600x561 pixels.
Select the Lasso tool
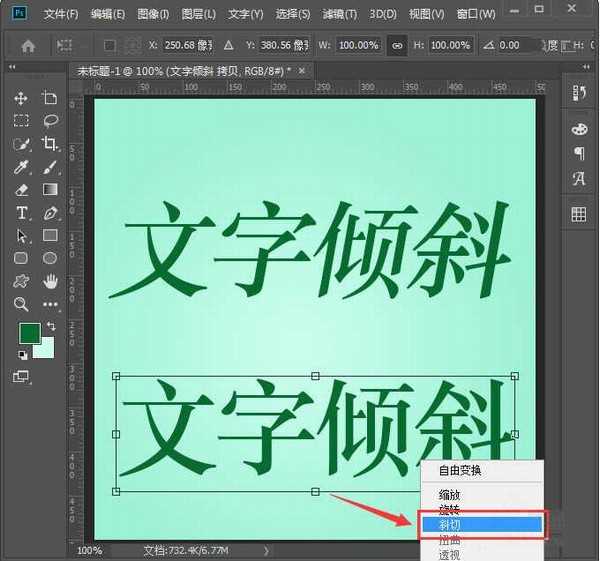click(x=50, y=121)
